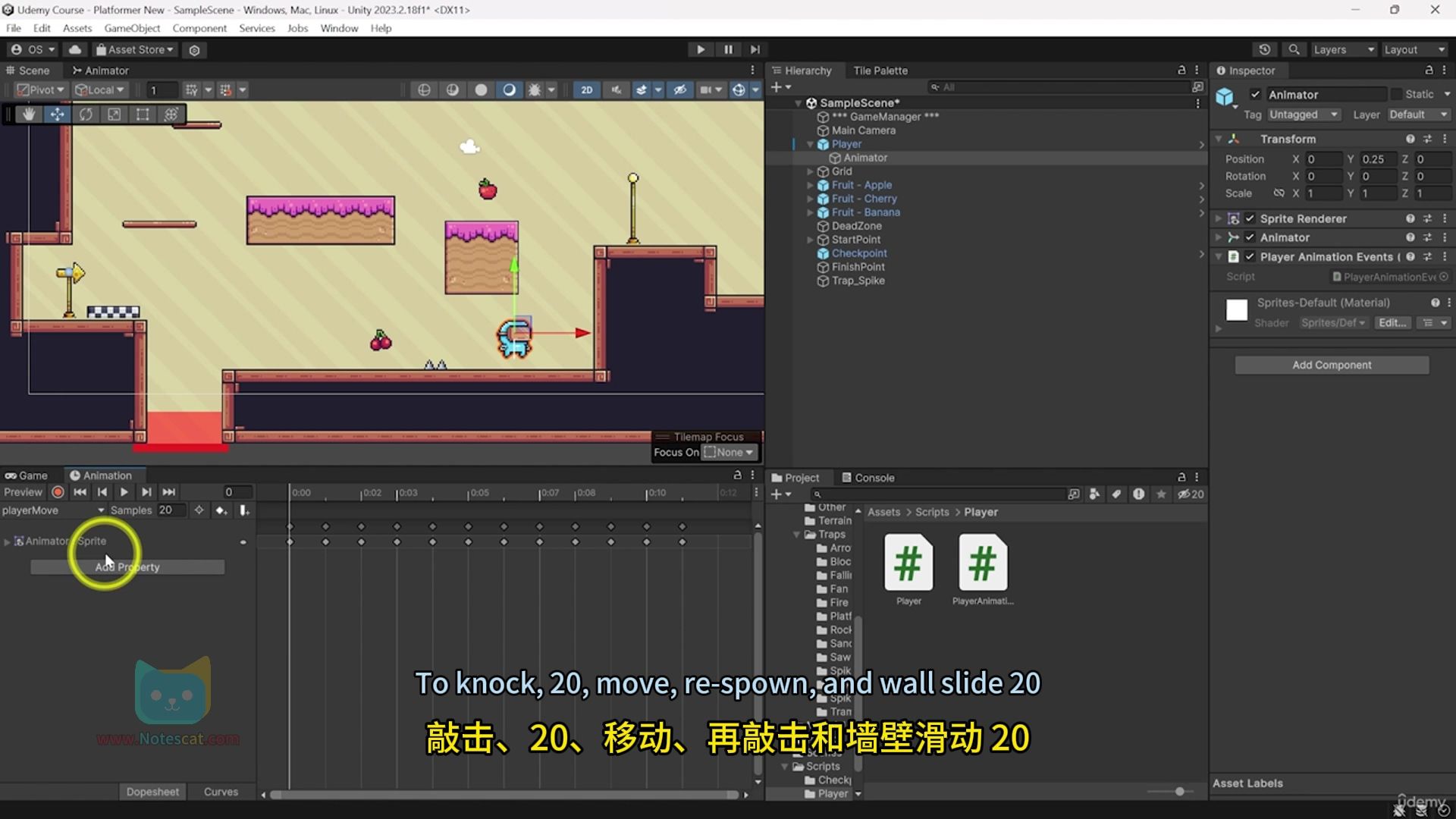This screenshot has width=1456, height=819.
Task: Go to last animation keyframe
Action: click(x=169, y=492)
